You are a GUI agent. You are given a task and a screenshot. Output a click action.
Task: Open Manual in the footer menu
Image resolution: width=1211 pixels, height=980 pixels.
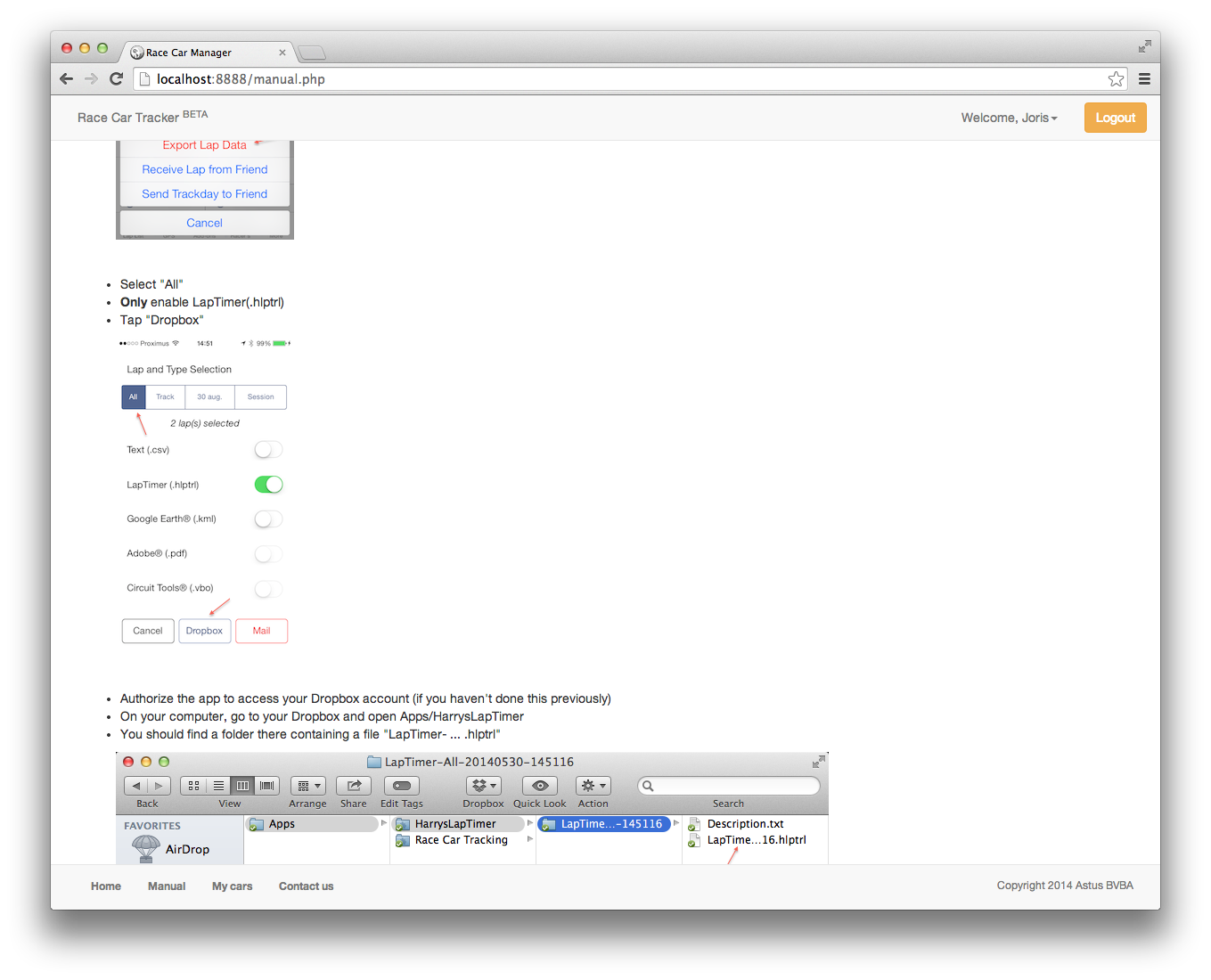[x=167, y=886]
